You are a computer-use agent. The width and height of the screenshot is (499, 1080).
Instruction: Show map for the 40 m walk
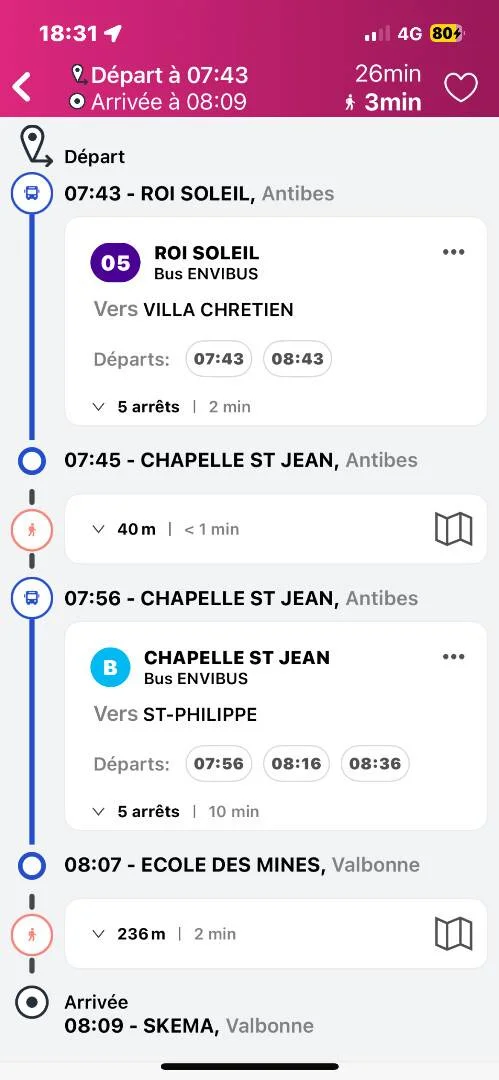(x=454, y=529)
